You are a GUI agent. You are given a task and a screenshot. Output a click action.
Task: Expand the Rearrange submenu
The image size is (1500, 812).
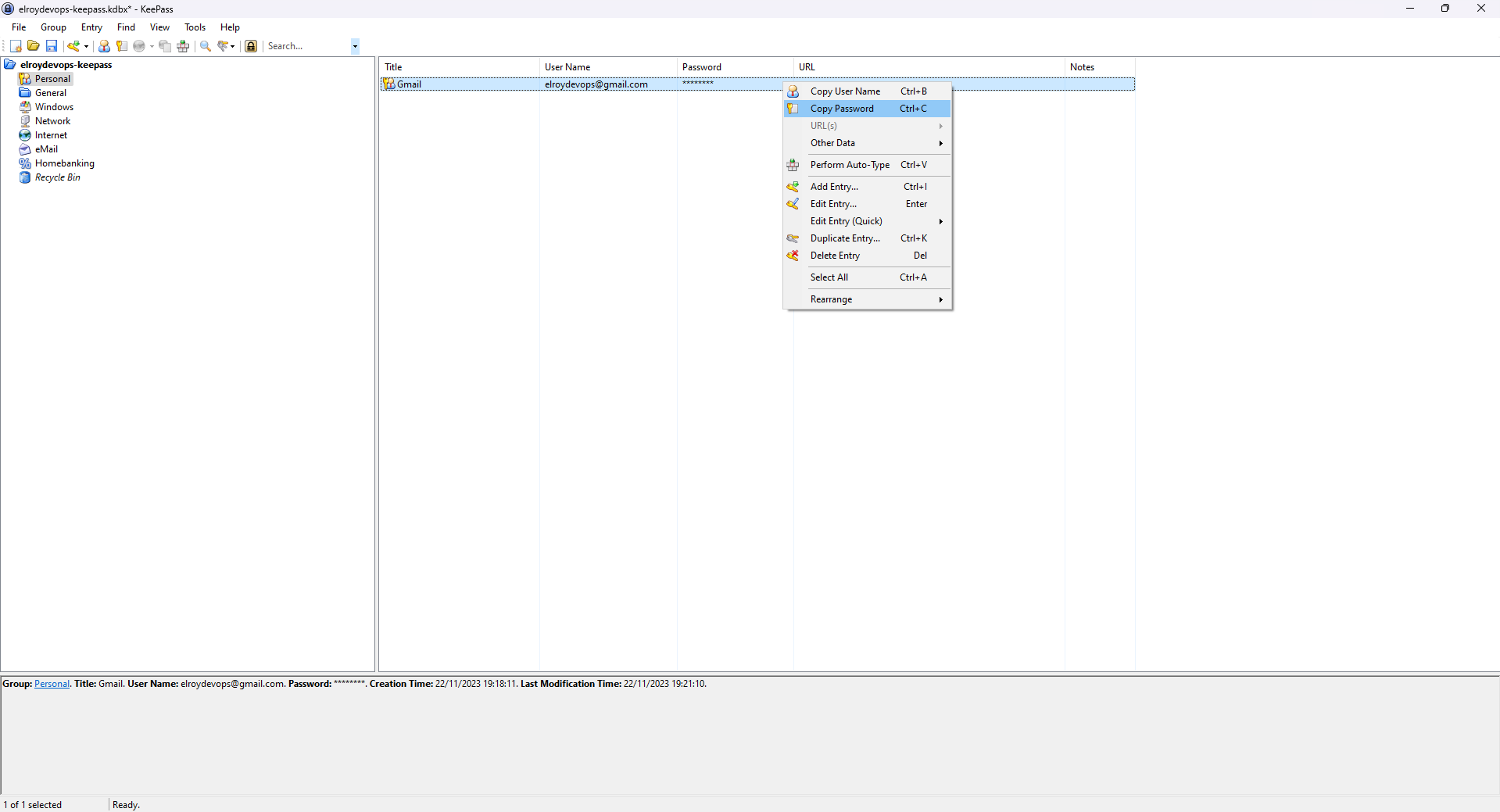[868, 299]
